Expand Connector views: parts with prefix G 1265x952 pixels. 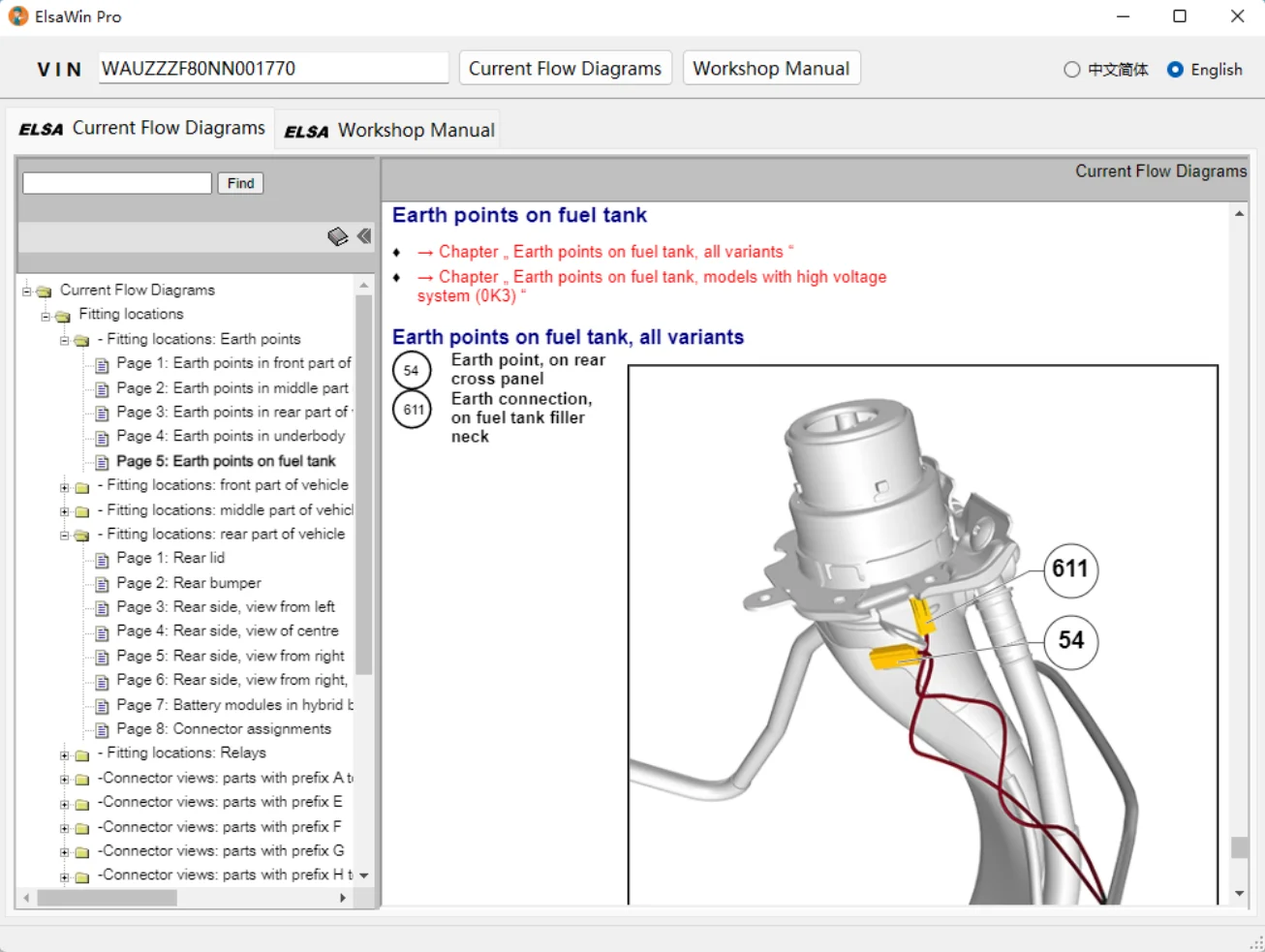coord(65,853)
